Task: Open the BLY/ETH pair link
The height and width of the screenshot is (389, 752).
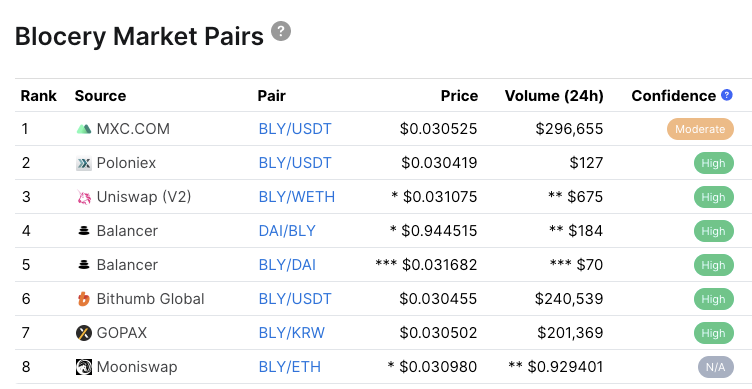Action: pos(289,367)
